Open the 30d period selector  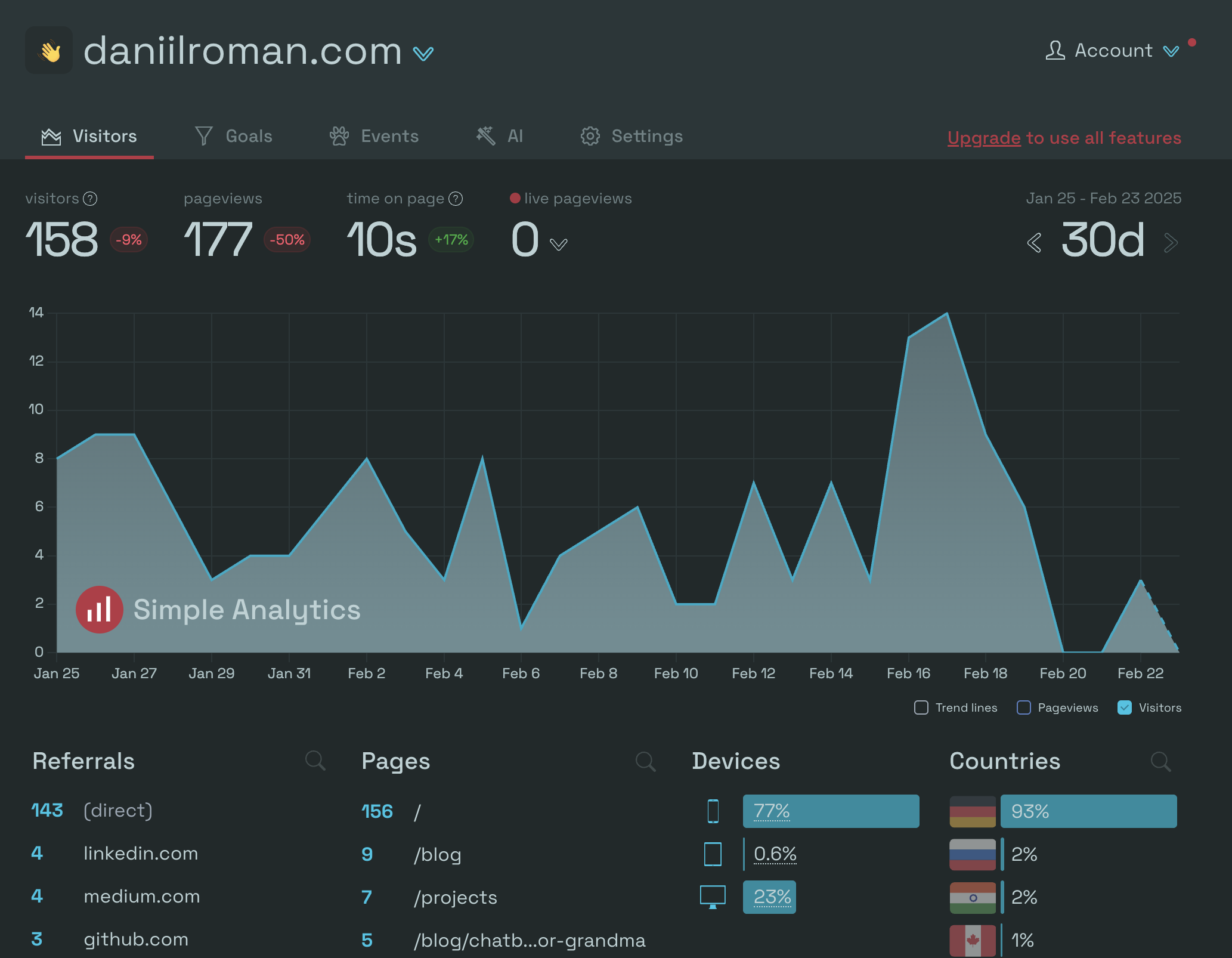point(1103,240)
